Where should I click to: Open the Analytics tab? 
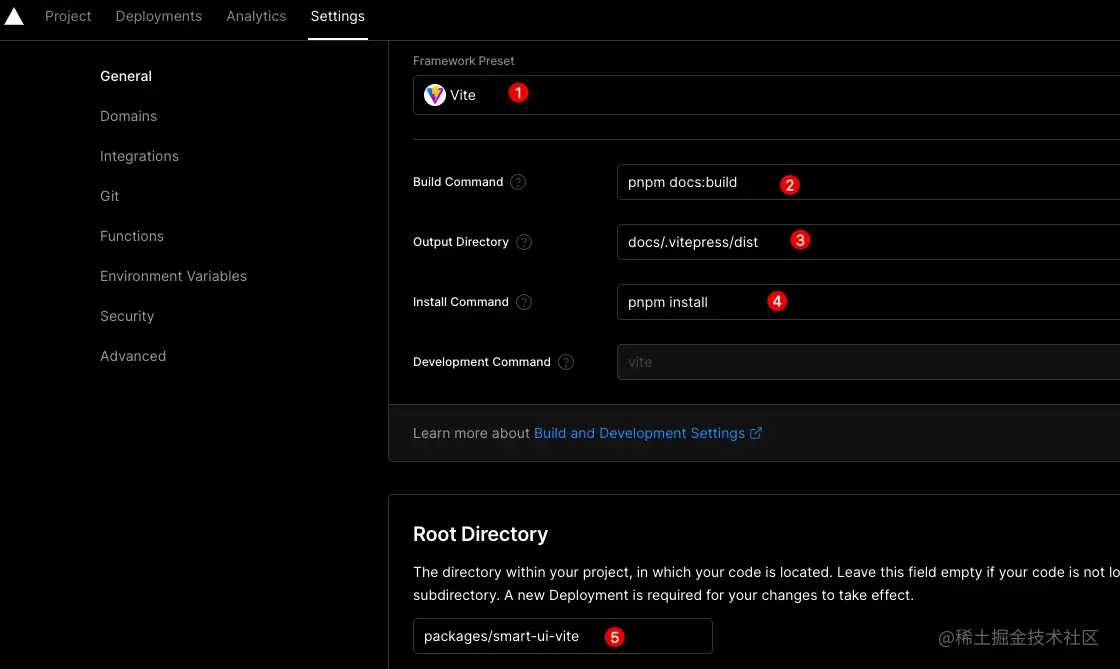click(x=256, y=16)
